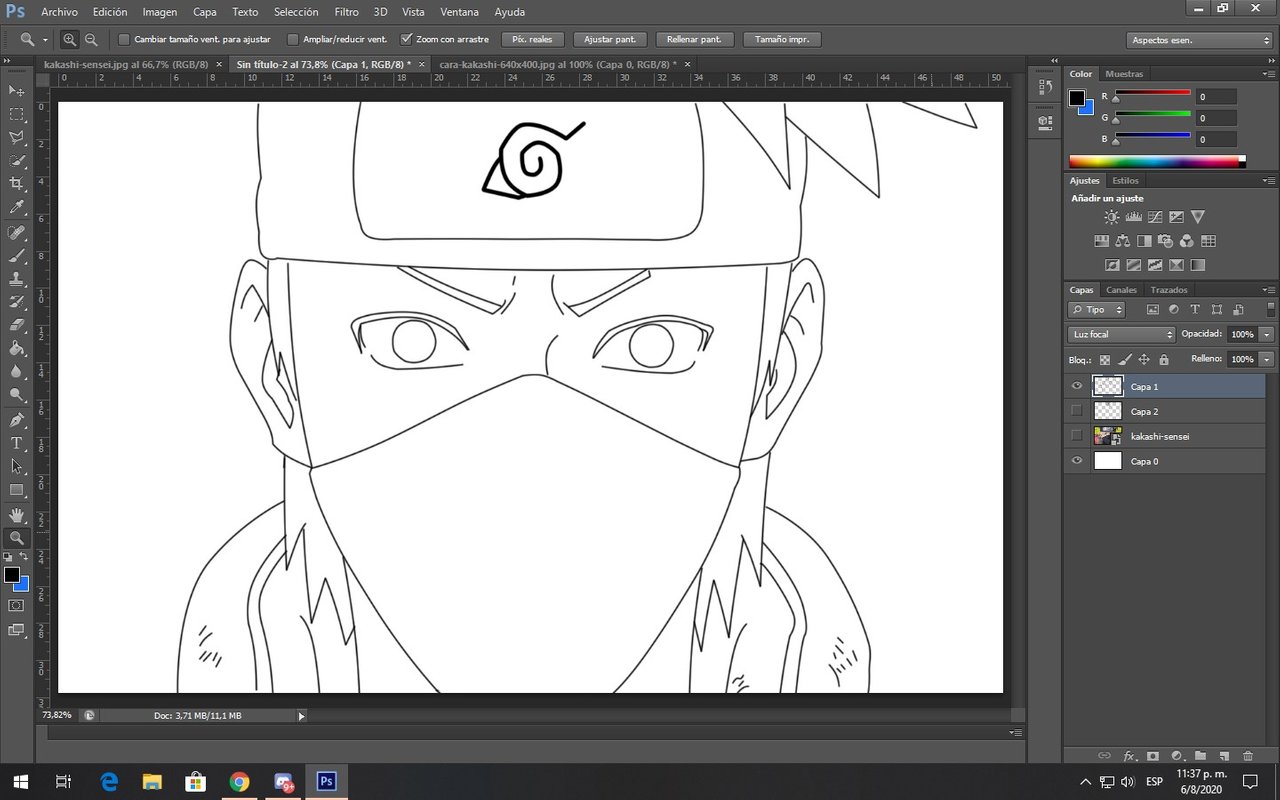Select the Quick Selection tool
The width and height of the screenshot is (1280, 800).
pyautogui.click(x=17, y=161)
